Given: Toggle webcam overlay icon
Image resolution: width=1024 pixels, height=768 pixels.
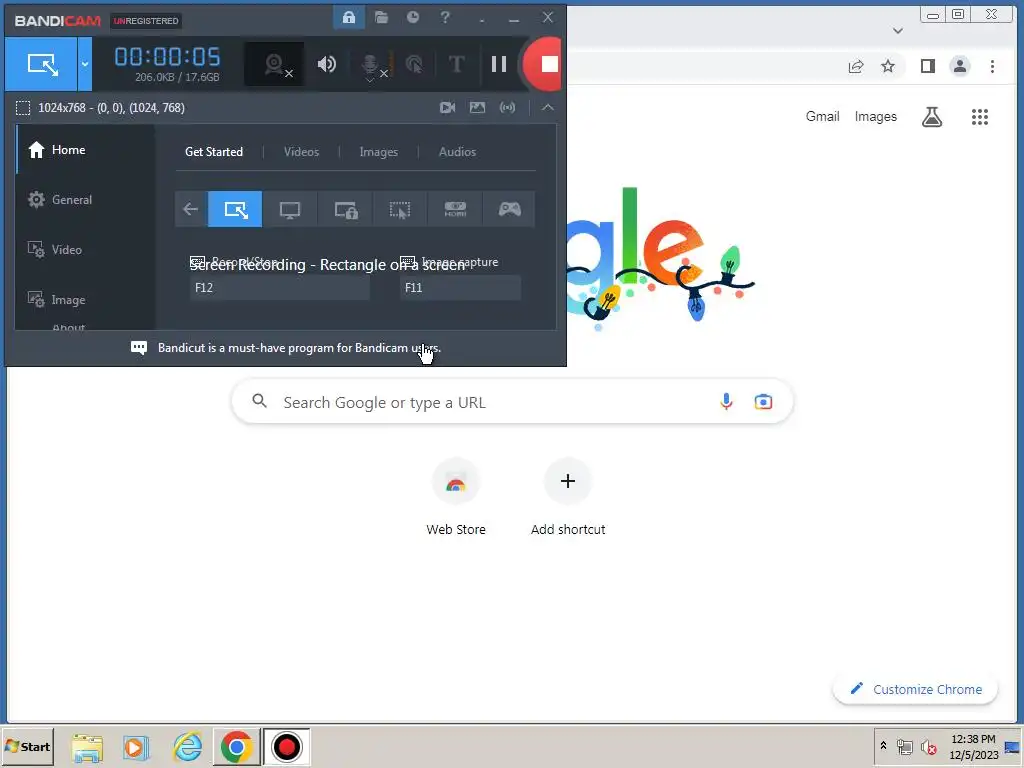Looking at the screenshot, I should (275, 64).
